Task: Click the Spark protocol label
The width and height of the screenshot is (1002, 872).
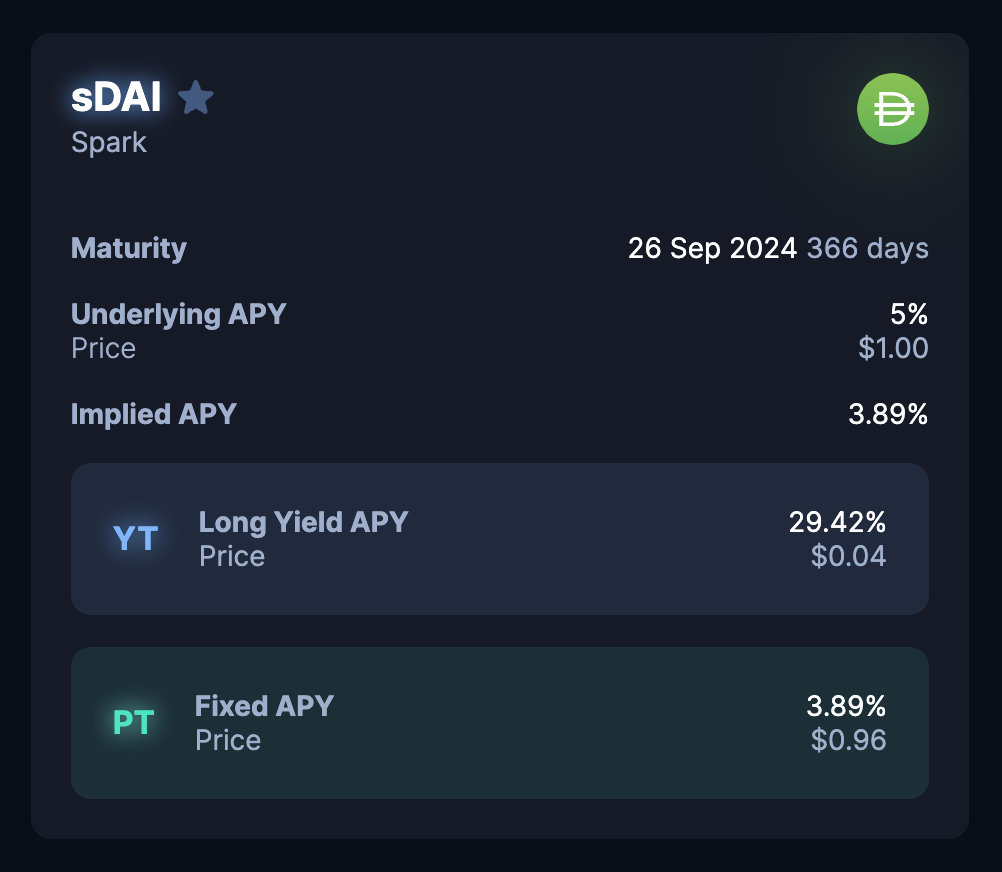Action: (x=109, y=142)
